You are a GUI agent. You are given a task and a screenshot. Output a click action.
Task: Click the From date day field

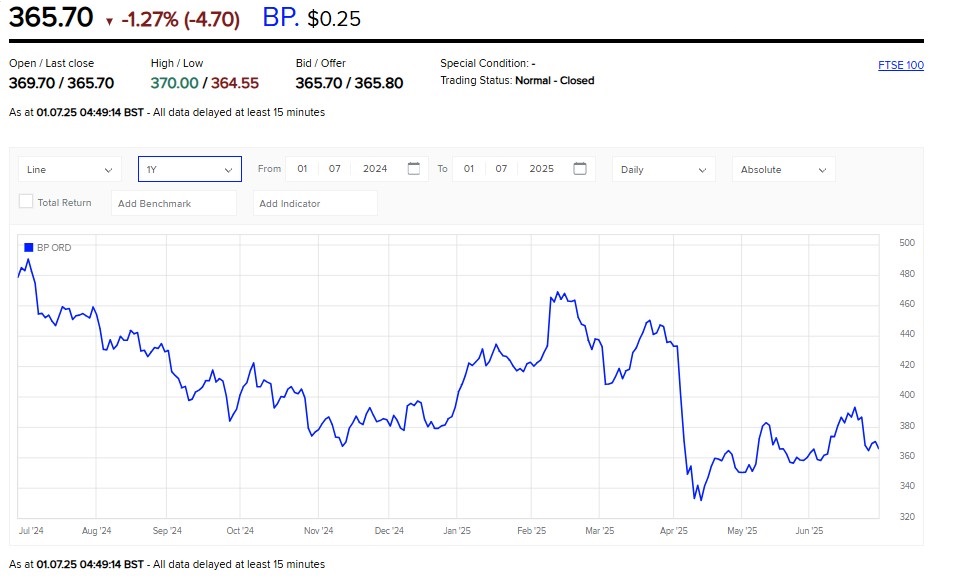[x=302, y=169]
